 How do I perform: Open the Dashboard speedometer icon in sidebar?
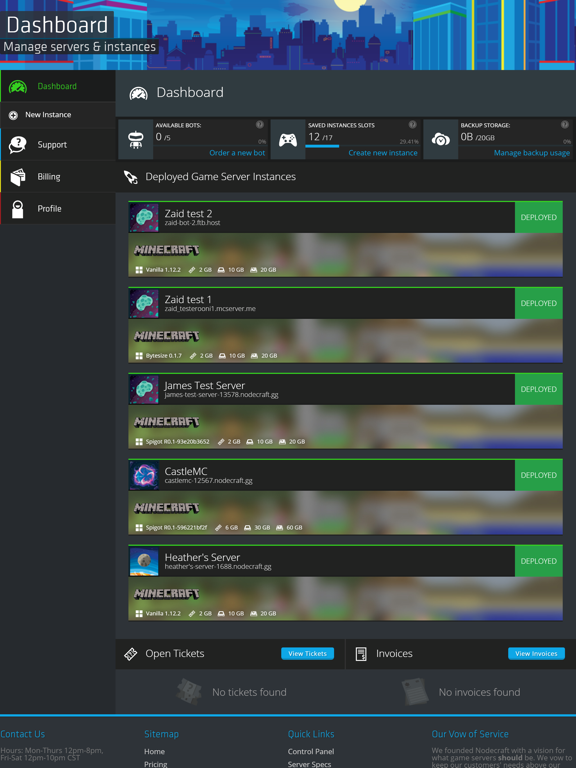click(x=18, y=87)
